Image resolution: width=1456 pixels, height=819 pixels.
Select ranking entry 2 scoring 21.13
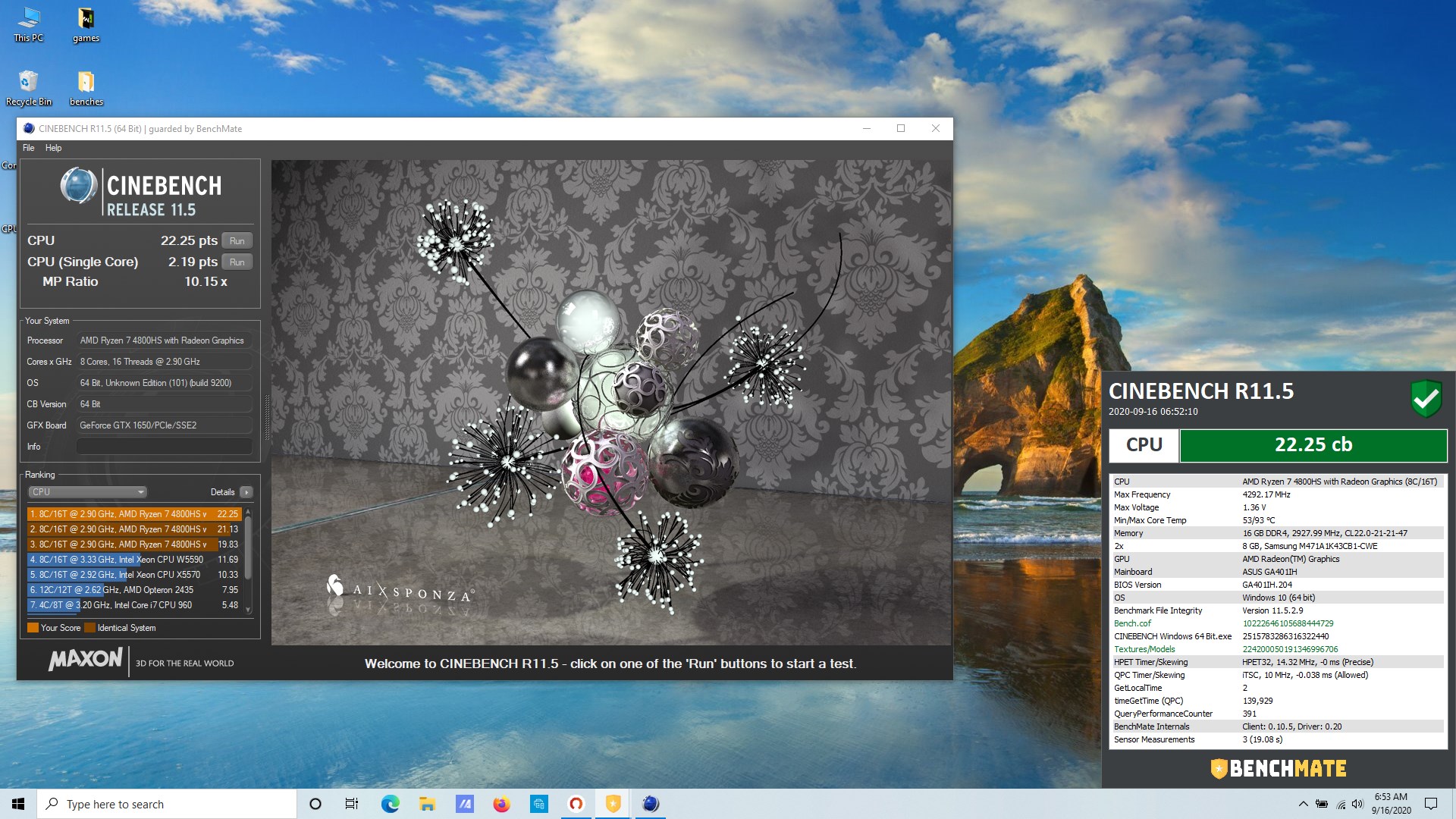coord(134,529)
